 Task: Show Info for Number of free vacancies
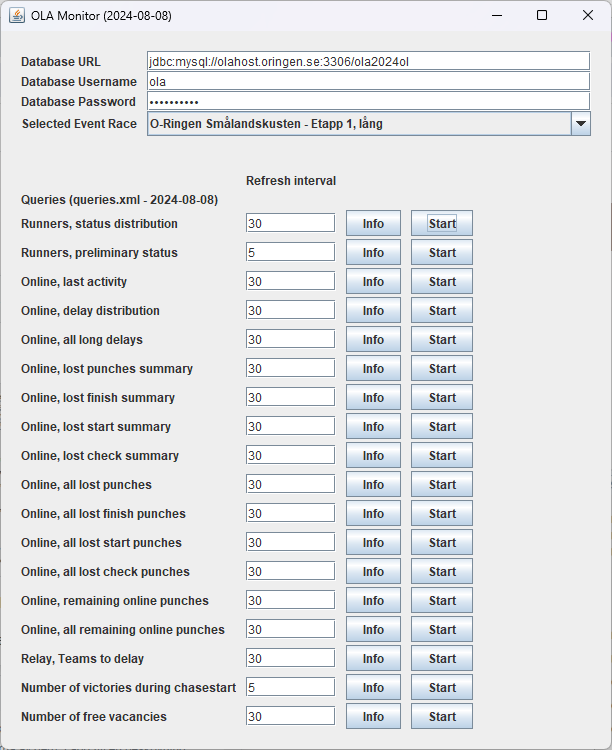(x=373, y=717)
